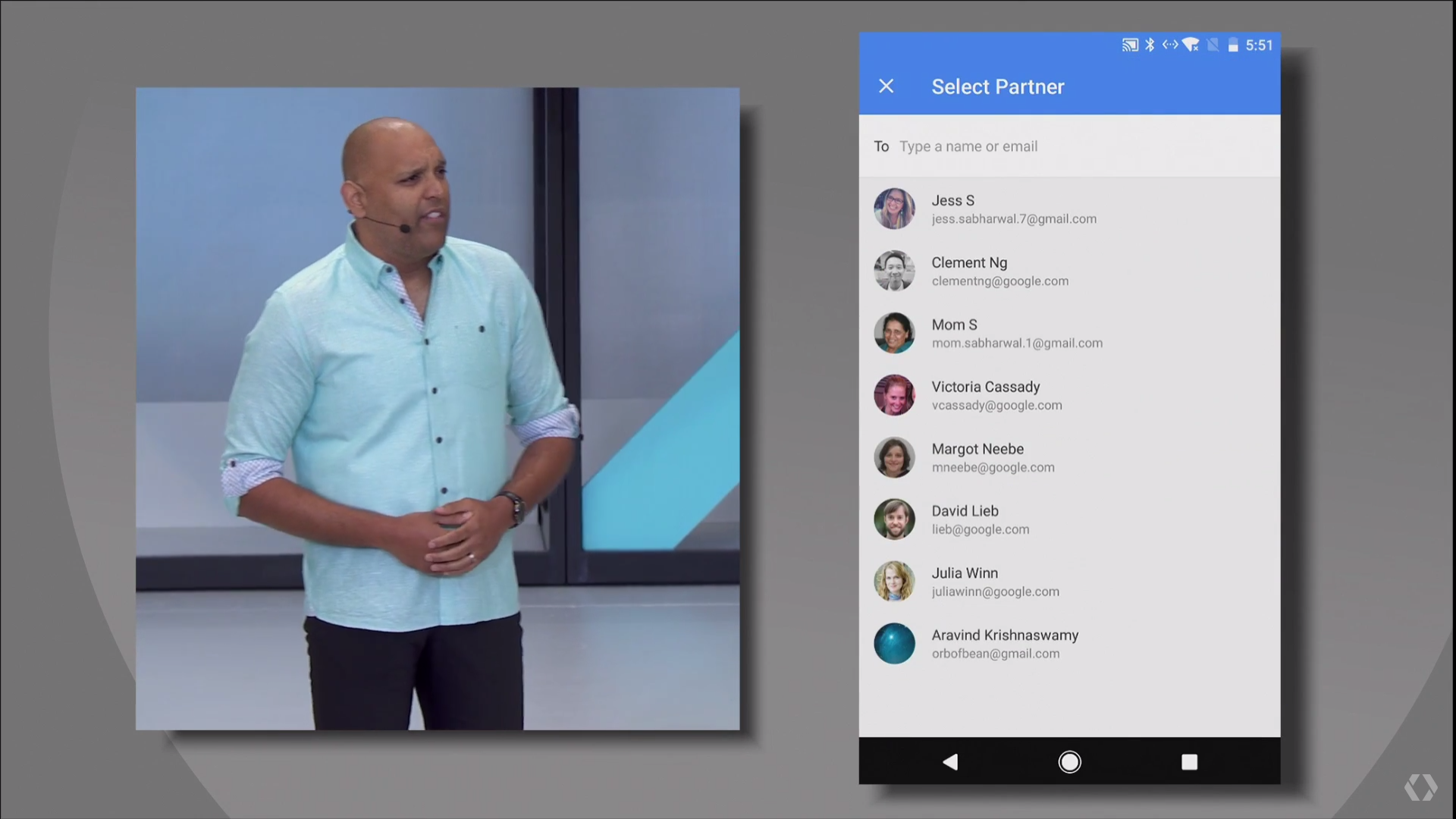The height and width of the screenshot is (819, 1456).
Task: Tap David Lieb's avatar picture
Action: tap(895, 519)
